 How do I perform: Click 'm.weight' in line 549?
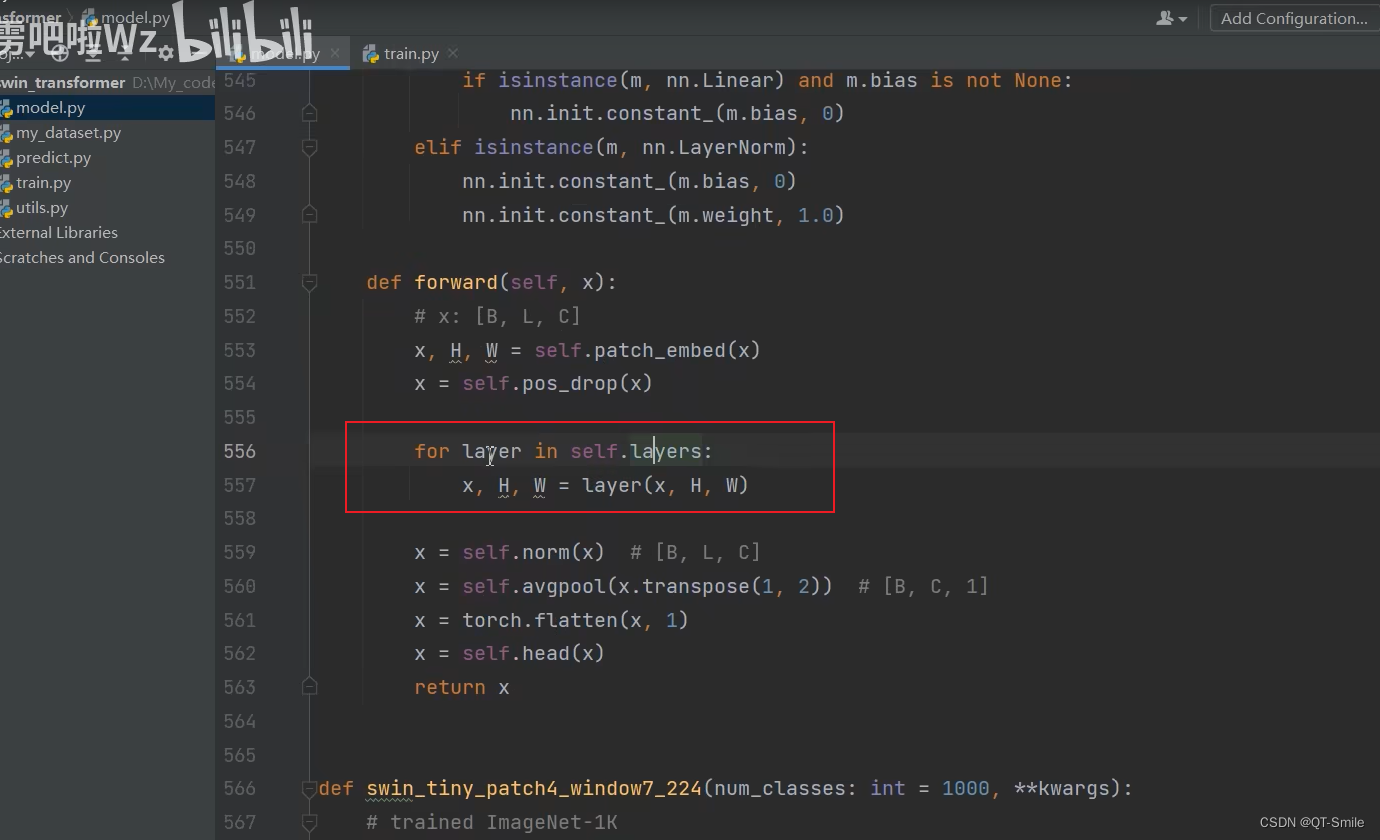coord(726,215)
